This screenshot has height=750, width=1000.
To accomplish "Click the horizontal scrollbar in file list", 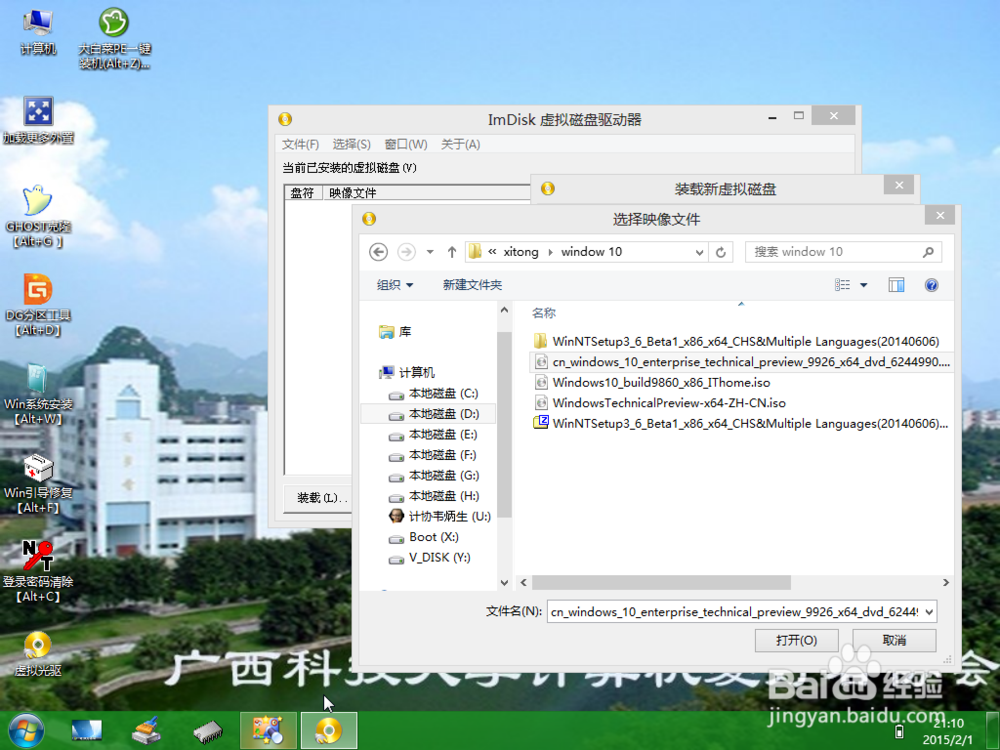I will [661, 583].
